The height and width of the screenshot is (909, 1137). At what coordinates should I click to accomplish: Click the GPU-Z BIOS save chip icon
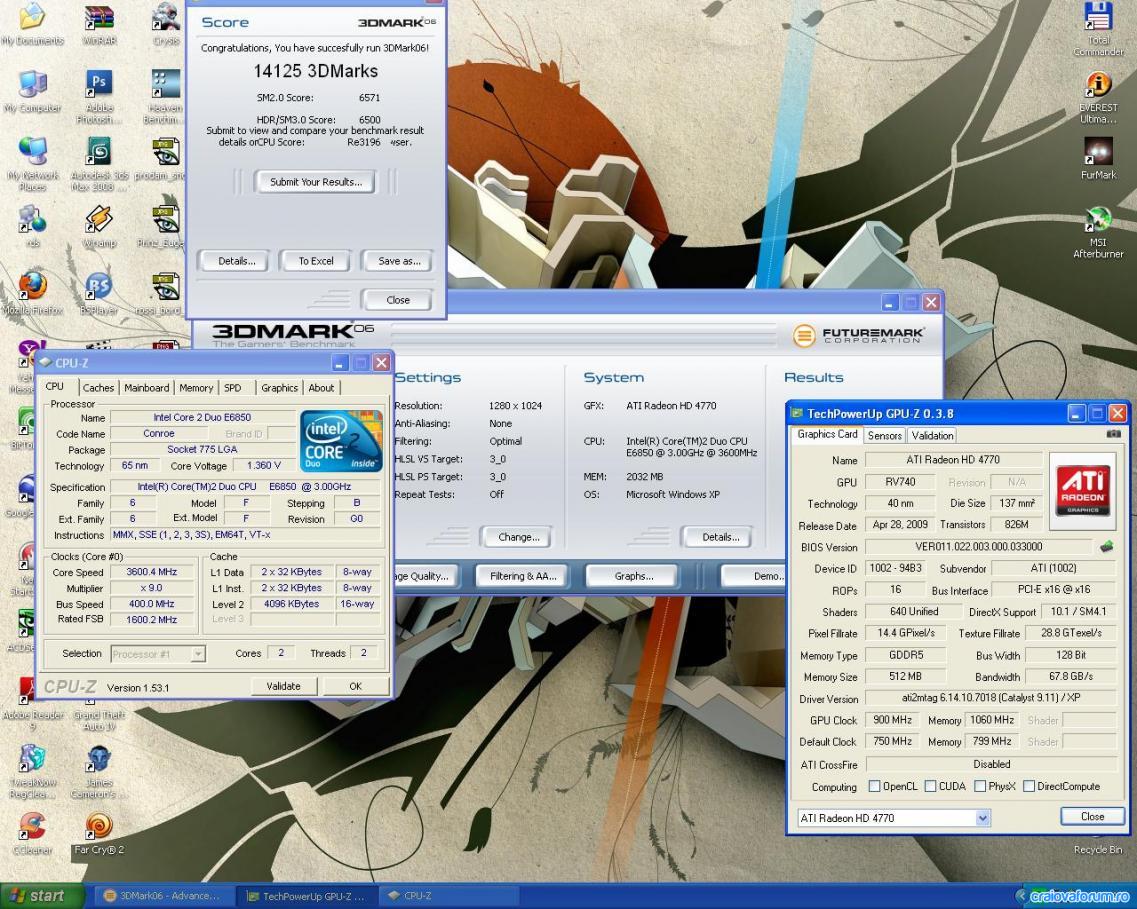pyautogui.click(x=1107, y=547)
